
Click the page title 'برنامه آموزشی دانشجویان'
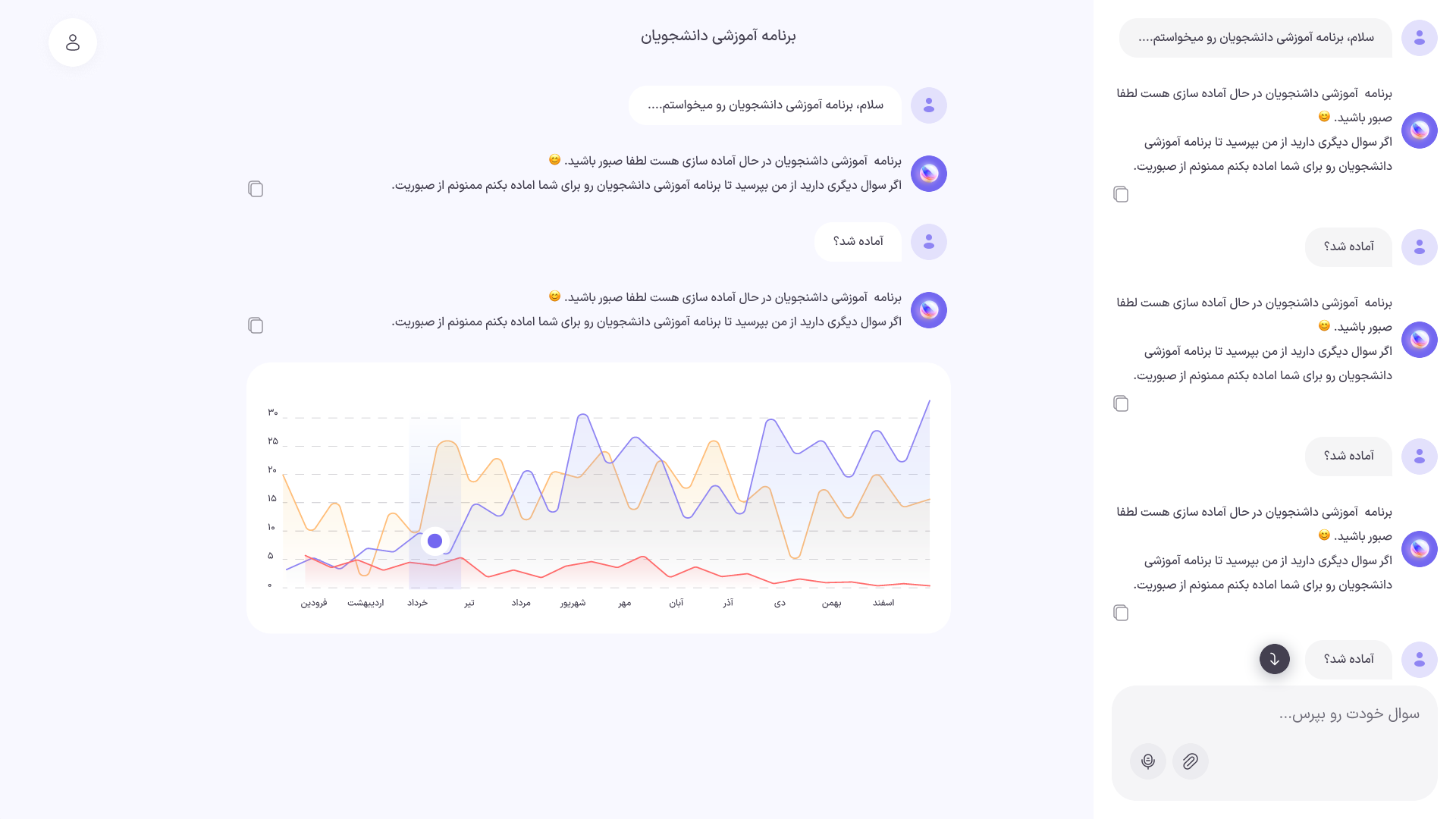pos(718,36)
